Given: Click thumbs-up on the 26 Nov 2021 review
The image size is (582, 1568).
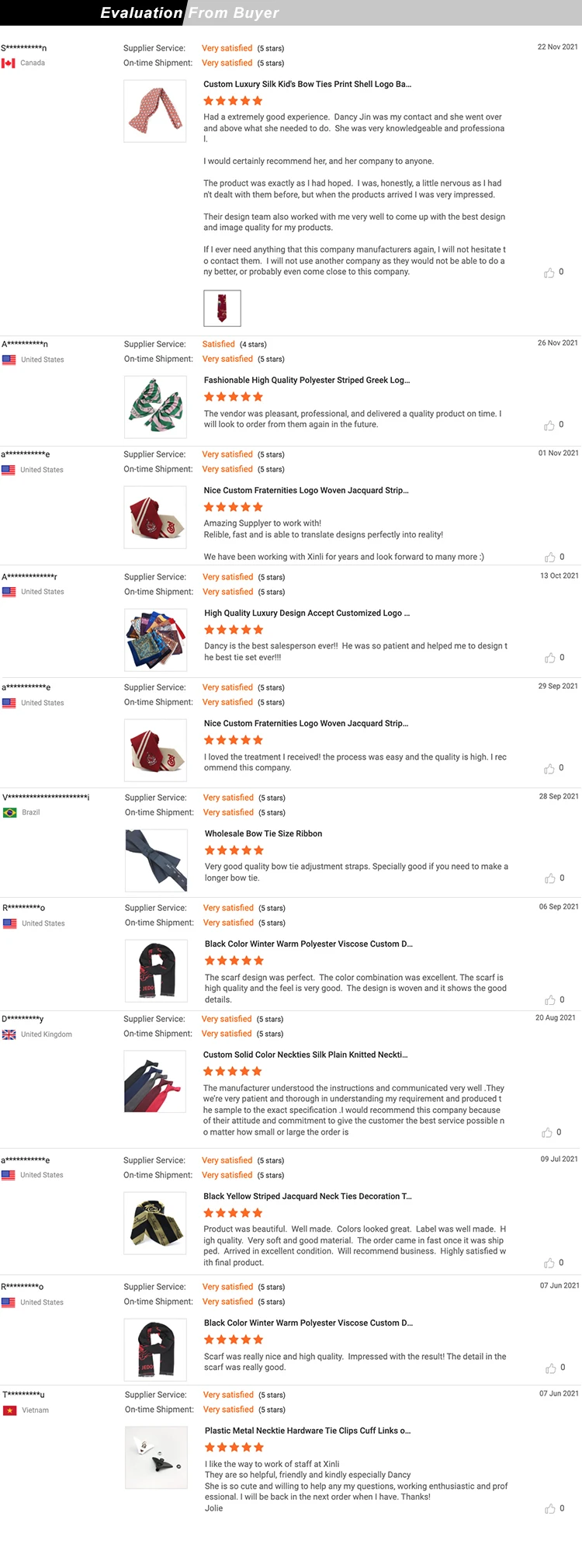Looking at the screenshot, I should point(549,426).
